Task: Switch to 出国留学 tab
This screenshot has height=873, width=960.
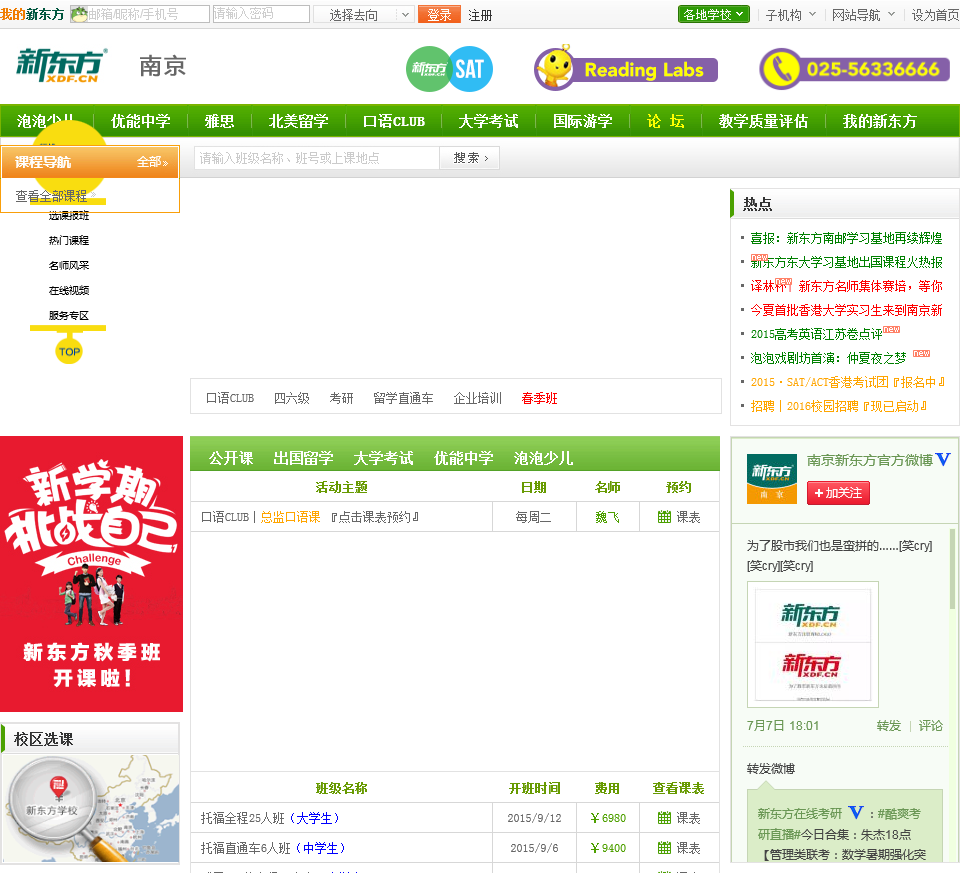Action: coord(304,458)
